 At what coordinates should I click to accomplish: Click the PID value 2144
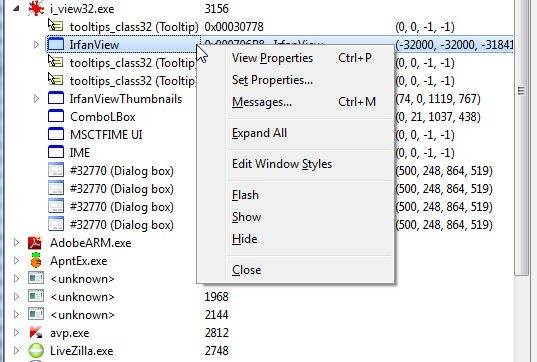click(x=216, y=314)
